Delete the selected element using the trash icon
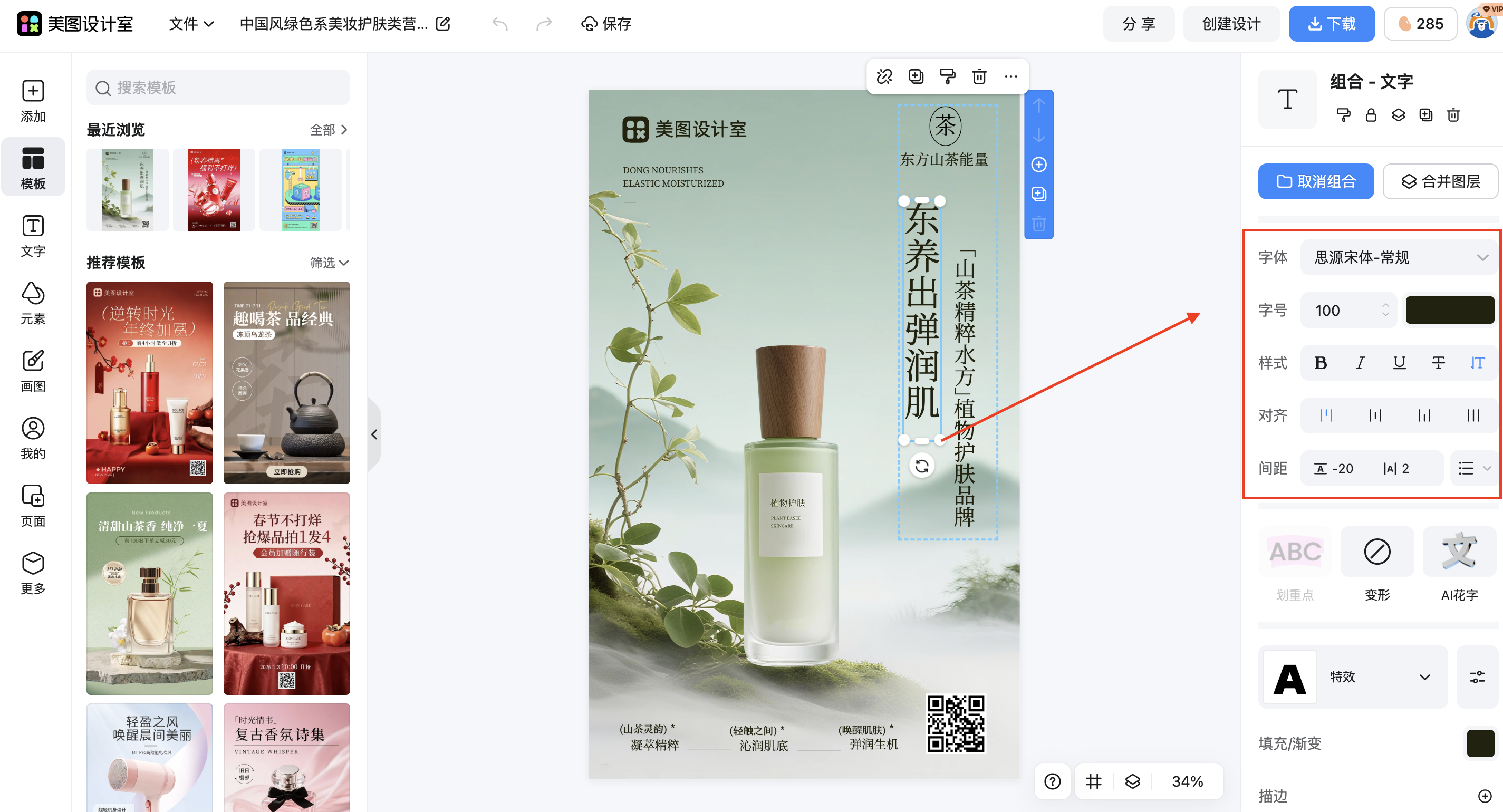The image size is (1503, 812). coord(978,76)
